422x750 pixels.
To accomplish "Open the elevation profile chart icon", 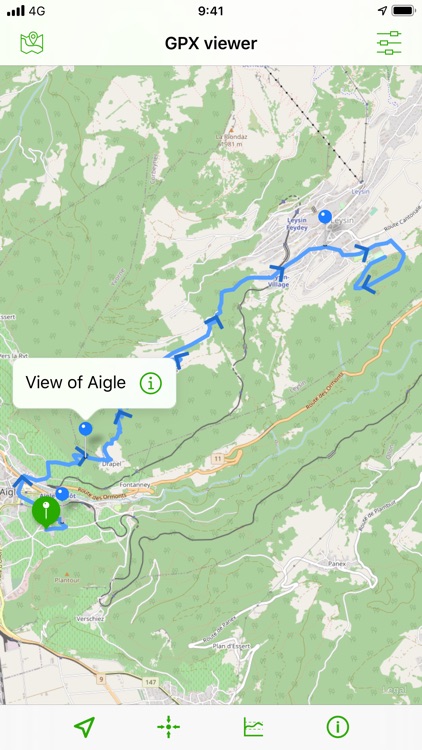I will 254,727.
